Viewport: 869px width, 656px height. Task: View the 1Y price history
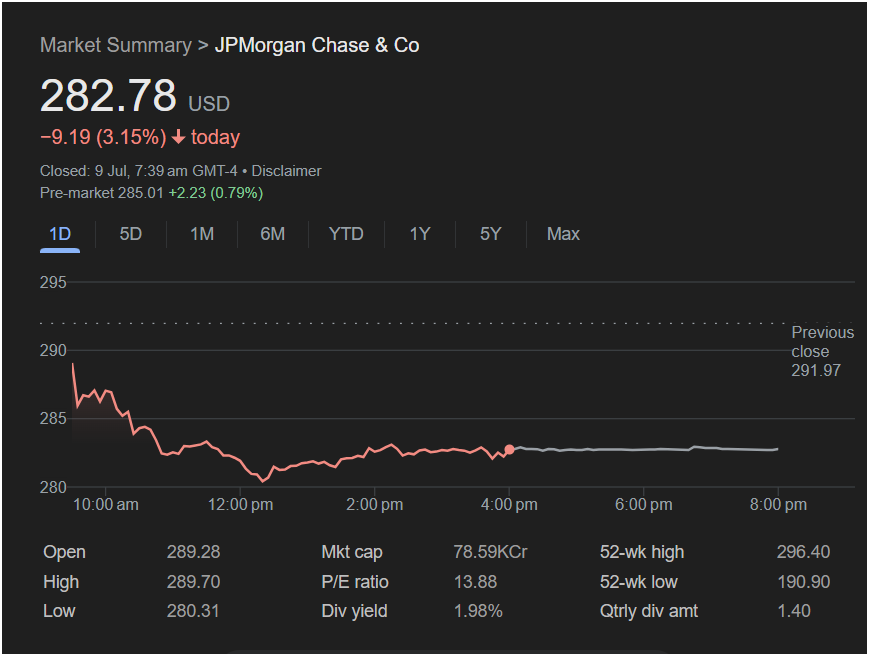[420, 234]
